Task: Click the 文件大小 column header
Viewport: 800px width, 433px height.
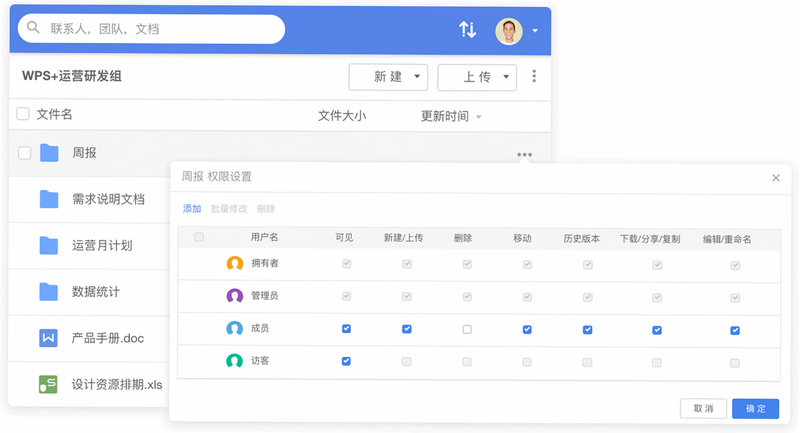Action: tap(342, 116)
